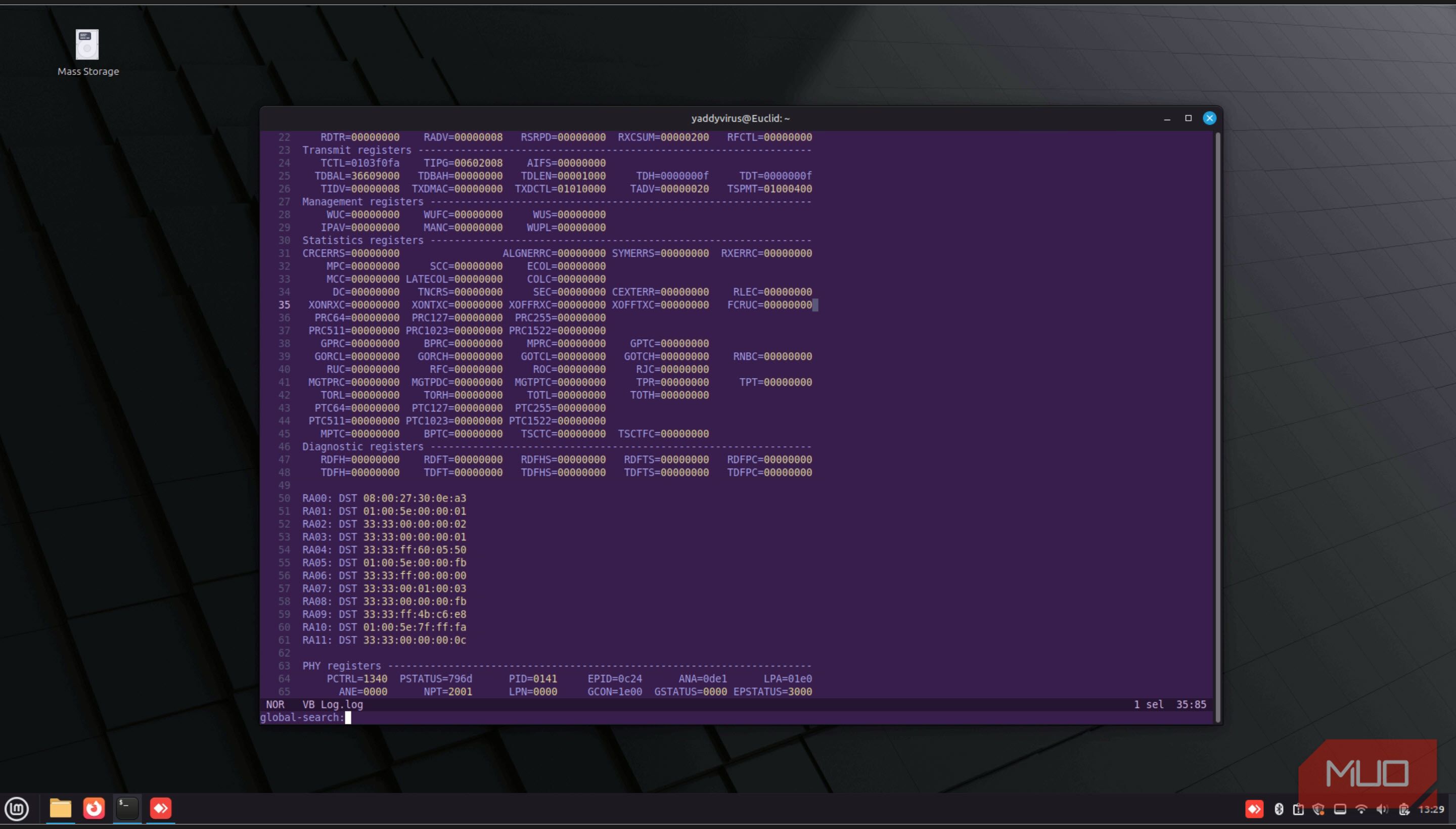The image size is (1456, 829).
Task: Click the EPSTATUS=3000 value
Action: click(772, 692)
